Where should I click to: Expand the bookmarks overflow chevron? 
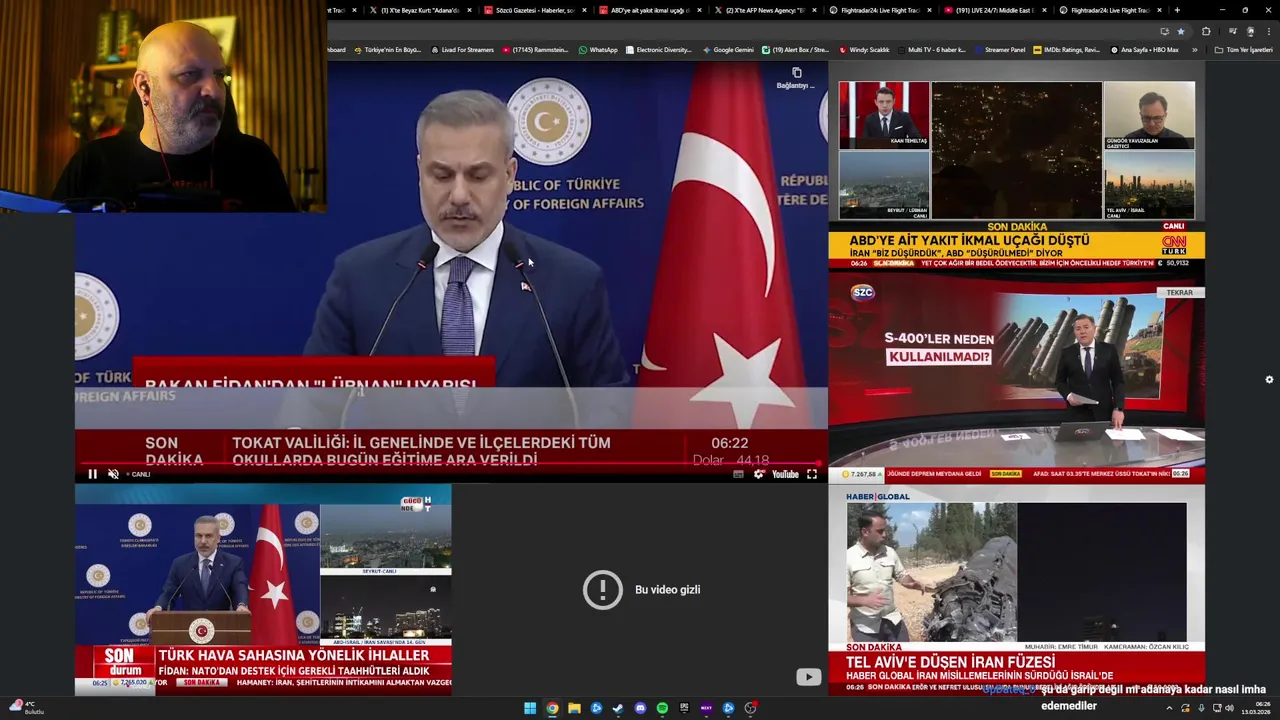click(1194, 49)
